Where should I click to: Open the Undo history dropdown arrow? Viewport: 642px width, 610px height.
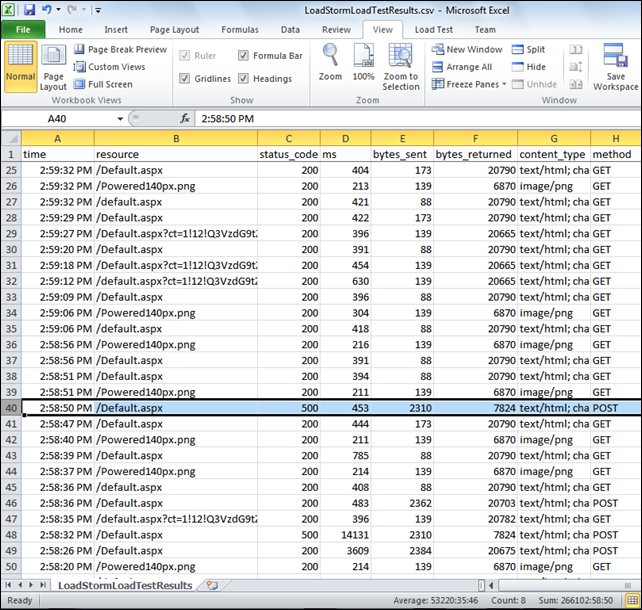58,10
